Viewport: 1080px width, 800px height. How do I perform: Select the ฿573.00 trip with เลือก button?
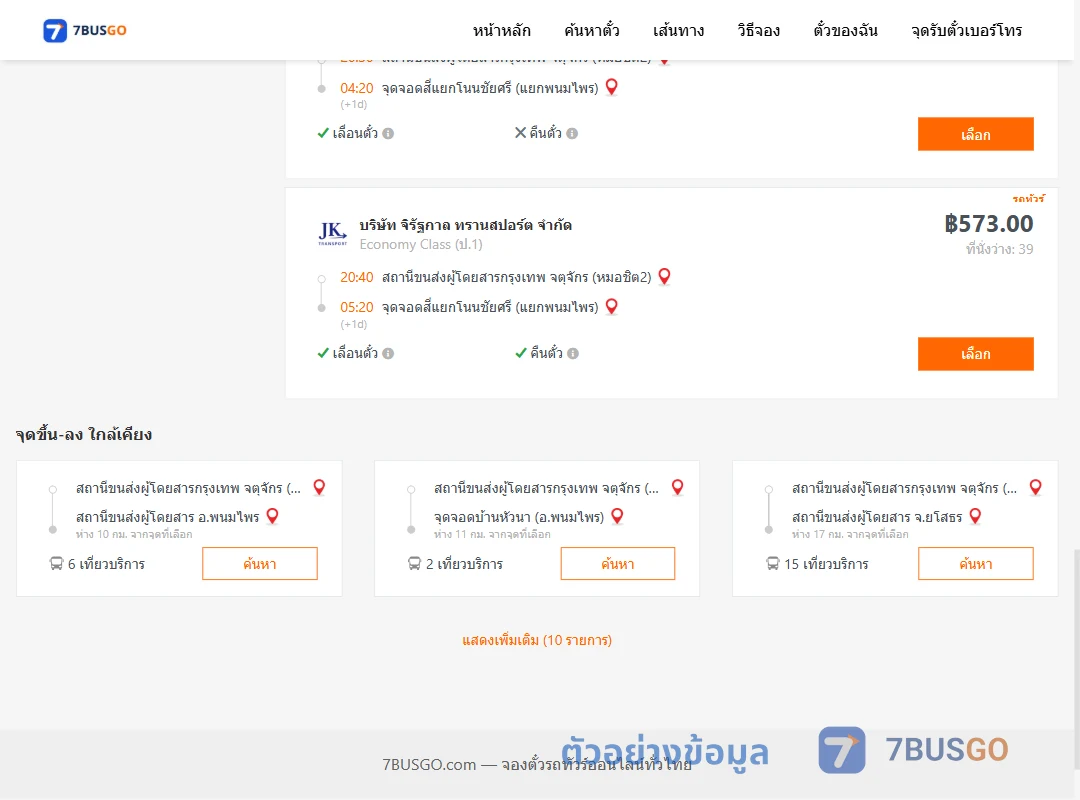tap(975, 353)
